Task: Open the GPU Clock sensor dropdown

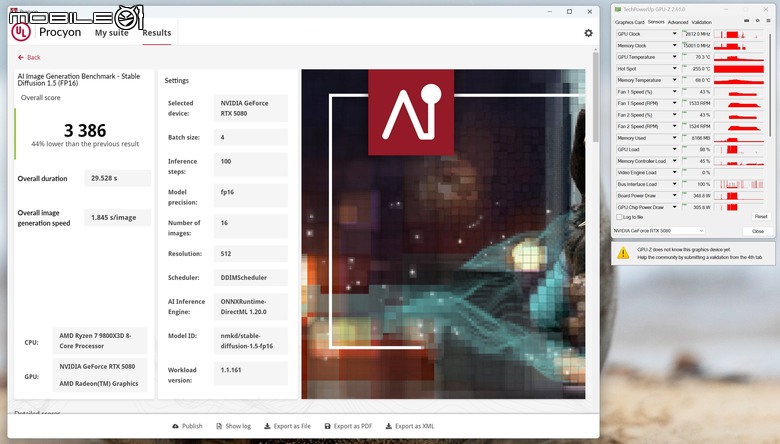Action: (x=675, y=34)
